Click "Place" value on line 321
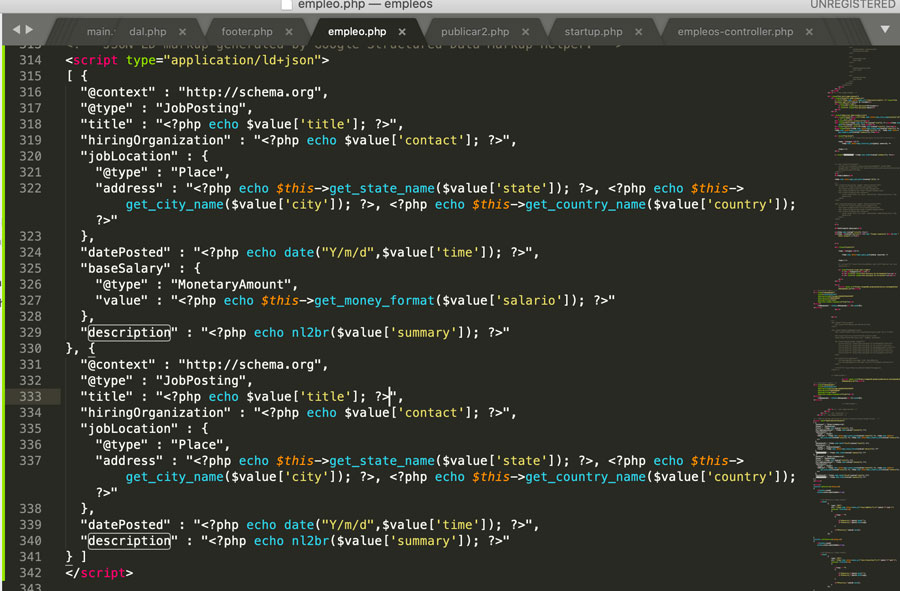Viewport: 900px width, 591px height. (197, 172)
